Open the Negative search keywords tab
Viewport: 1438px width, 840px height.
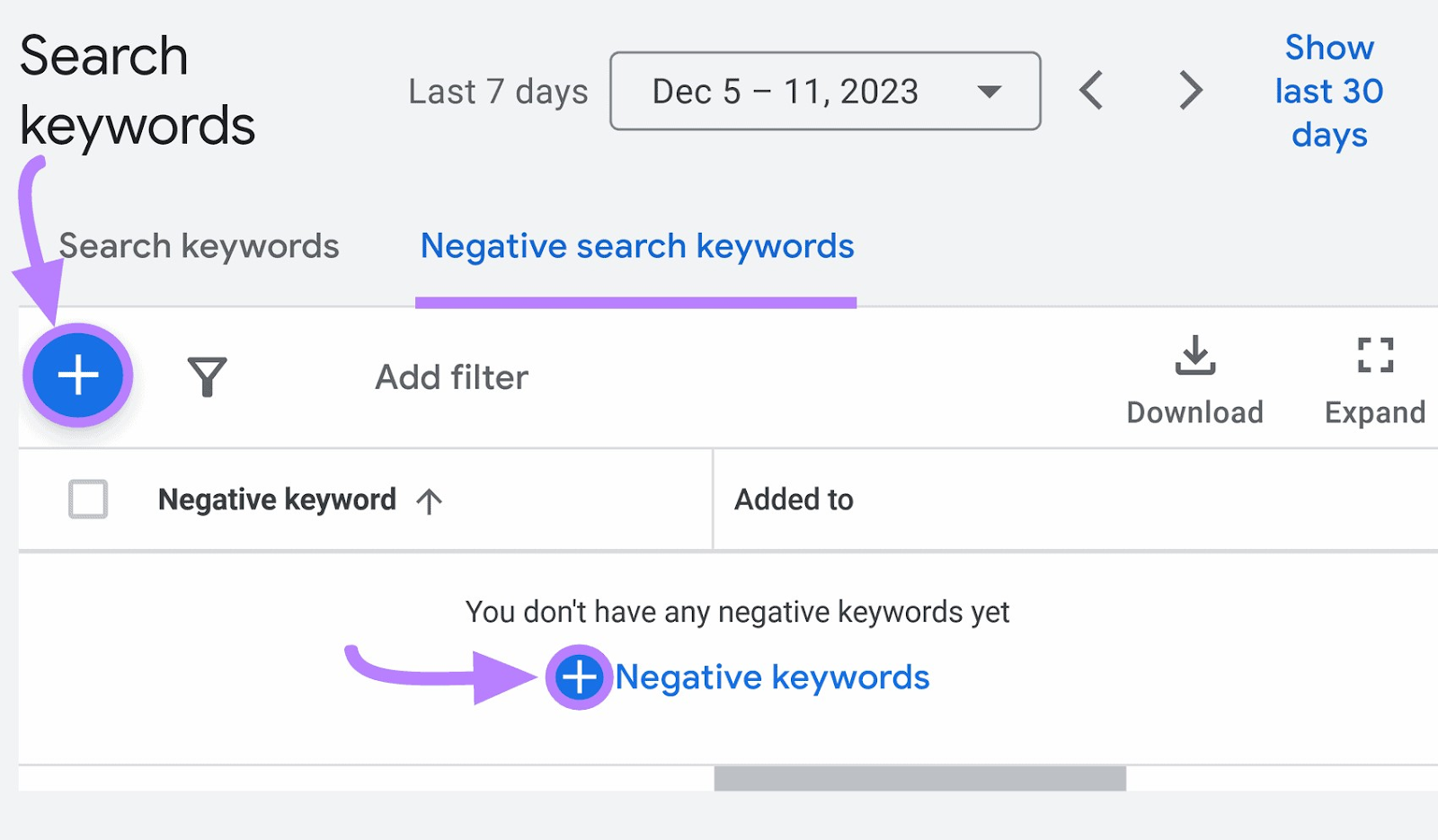pos(637,246)
